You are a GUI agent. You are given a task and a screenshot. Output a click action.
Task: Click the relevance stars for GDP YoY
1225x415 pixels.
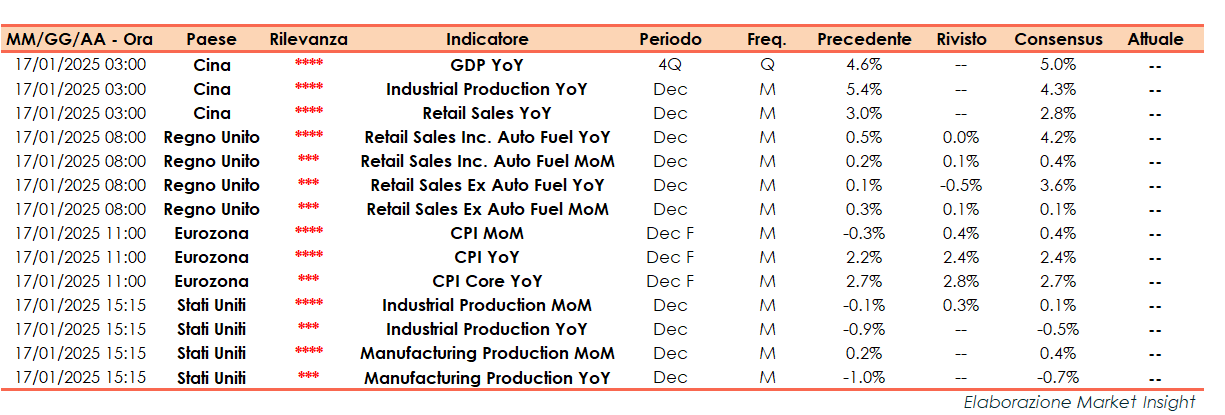[309, 66]
